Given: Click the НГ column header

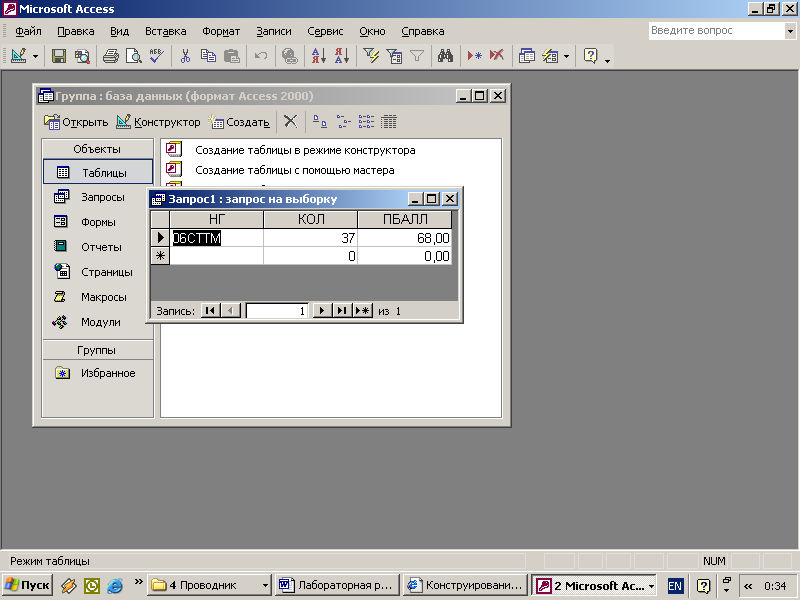Looking at the screenshot, I should (x=216, y=219).
